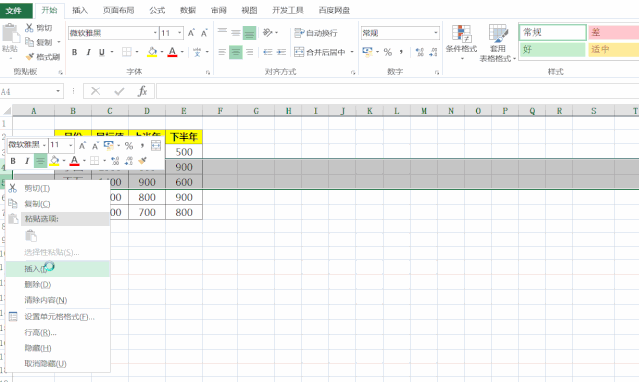
Task: Apply Borders from ribbon font group
Action: point(127,52)
